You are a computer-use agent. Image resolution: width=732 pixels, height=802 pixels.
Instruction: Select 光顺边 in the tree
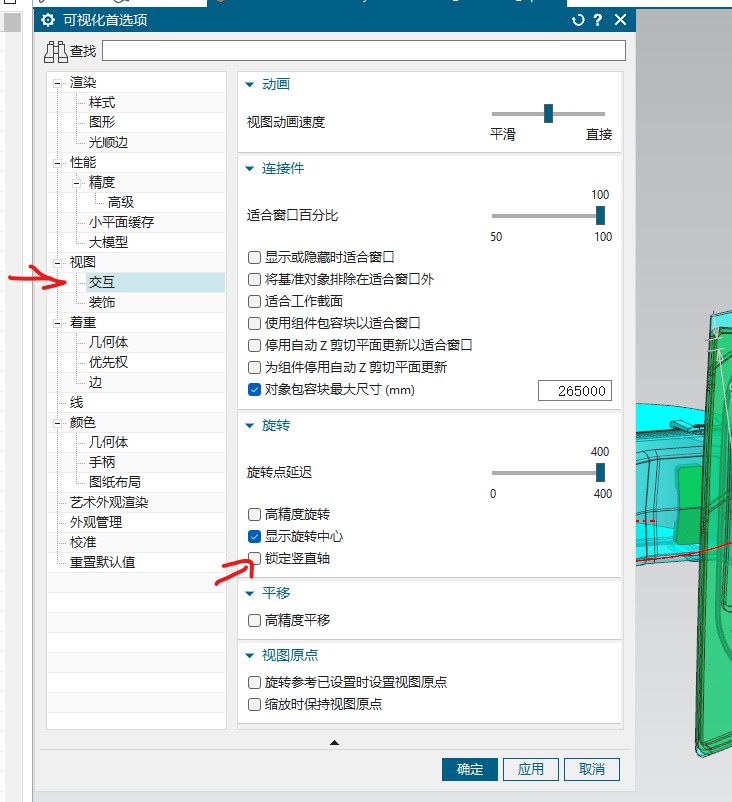click(108, 142)
